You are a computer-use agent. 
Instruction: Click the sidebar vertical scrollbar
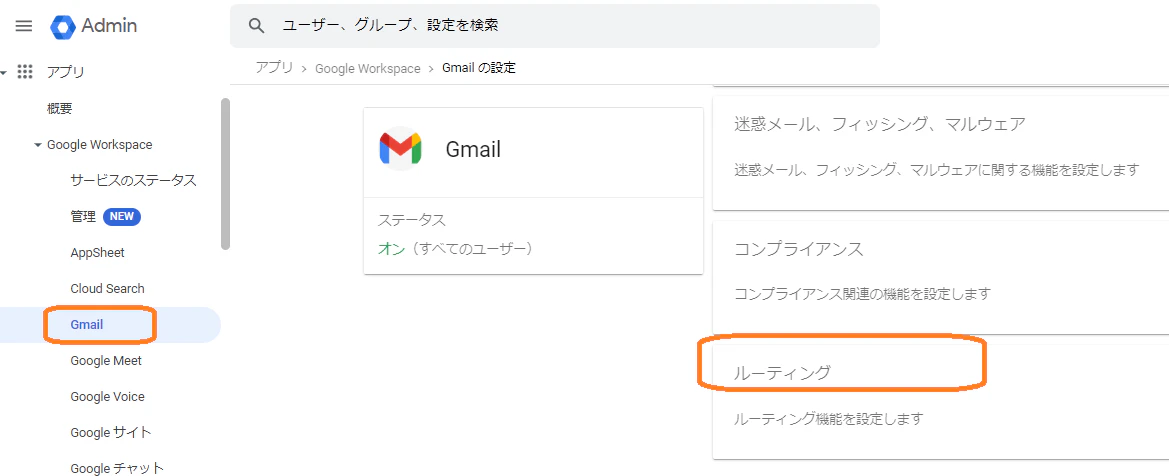[225, 175]
